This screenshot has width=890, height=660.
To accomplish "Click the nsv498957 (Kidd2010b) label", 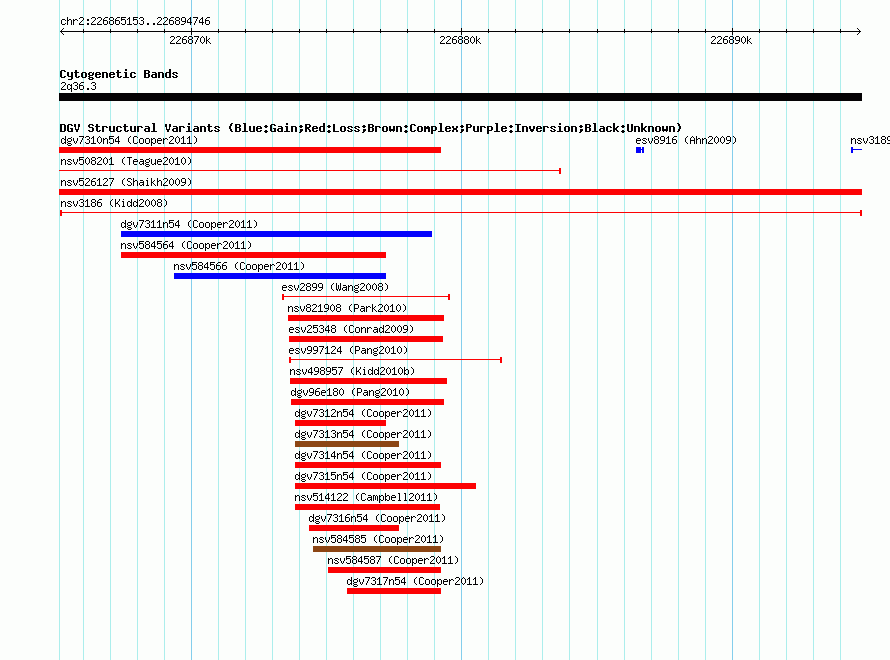I will pyautogui.click(x=352, y=371).
